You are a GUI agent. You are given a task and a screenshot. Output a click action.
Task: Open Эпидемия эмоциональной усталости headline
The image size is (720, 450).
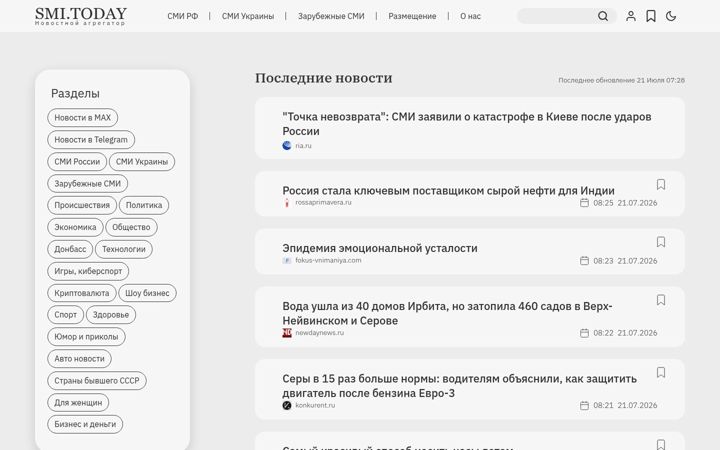pyautogui.click(x=380, y=248)
